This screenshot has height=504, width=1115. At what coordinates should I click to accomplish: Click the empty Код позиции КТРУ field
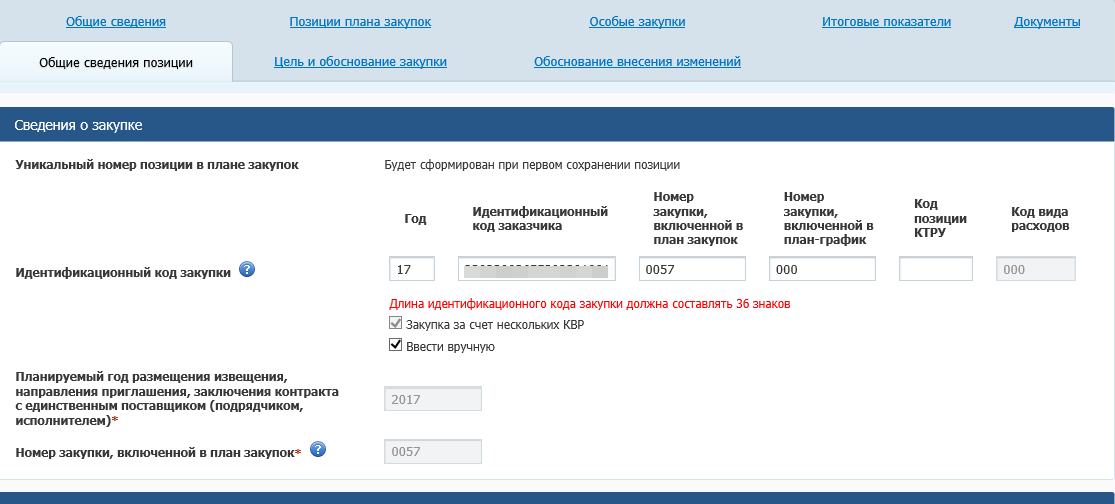935,269
